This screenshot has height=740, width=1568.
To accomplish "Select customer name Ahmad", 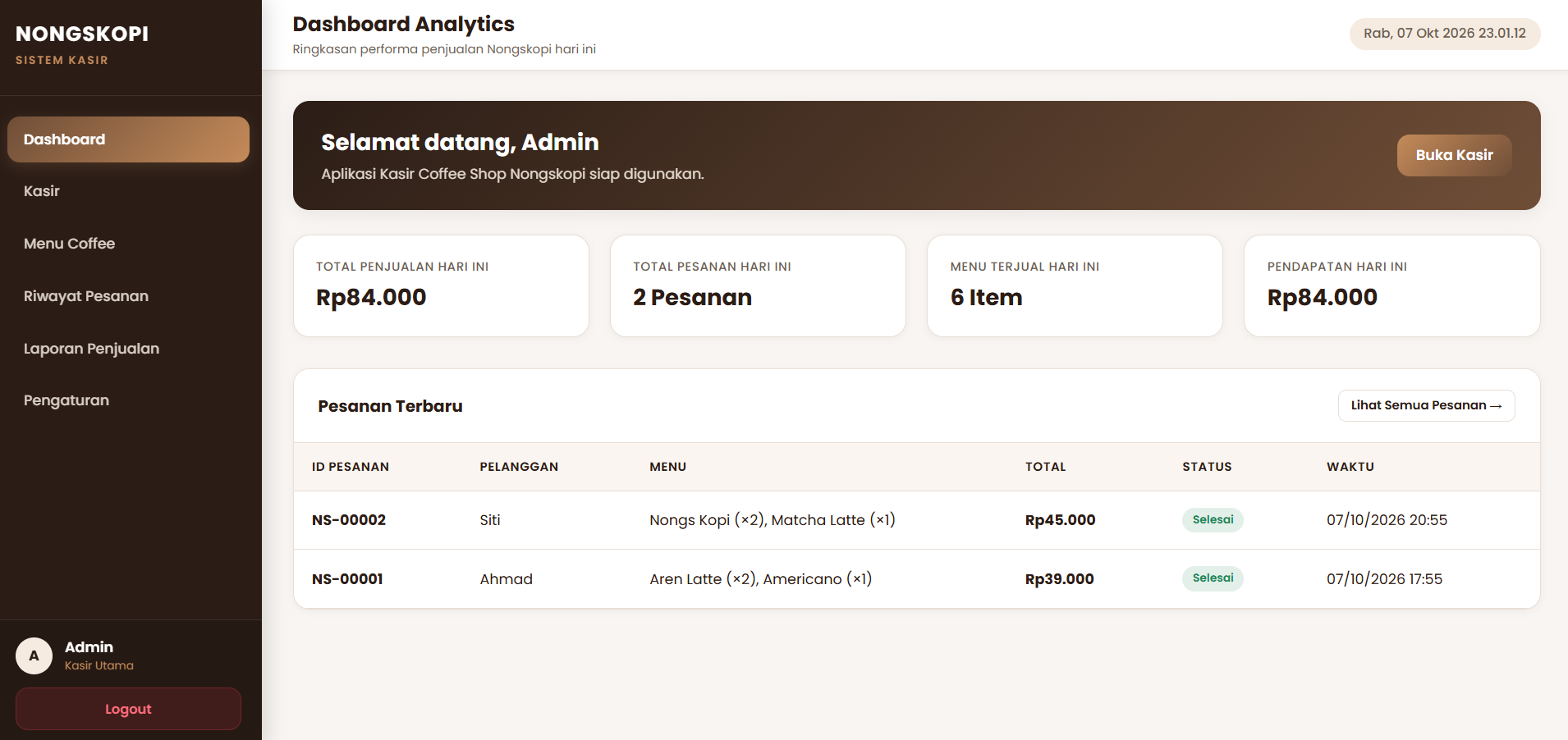I will (x=507, y=579).
